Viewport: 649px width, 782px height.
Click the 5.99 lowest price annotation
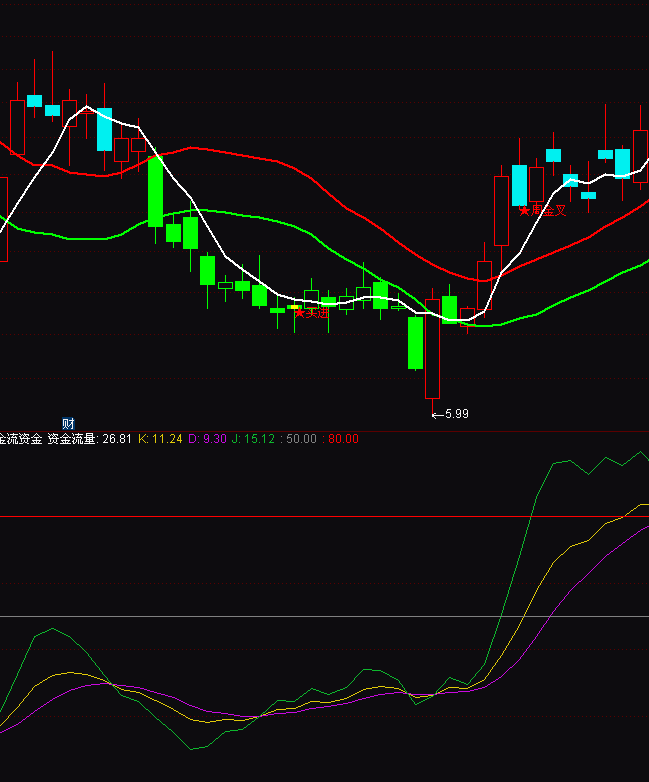click(457, 414)
